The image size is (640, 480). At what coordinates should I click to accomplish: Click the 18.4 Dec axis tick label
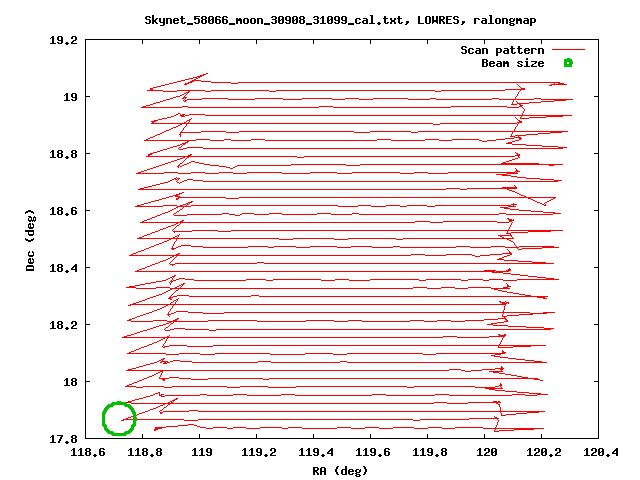pos(63,268)
